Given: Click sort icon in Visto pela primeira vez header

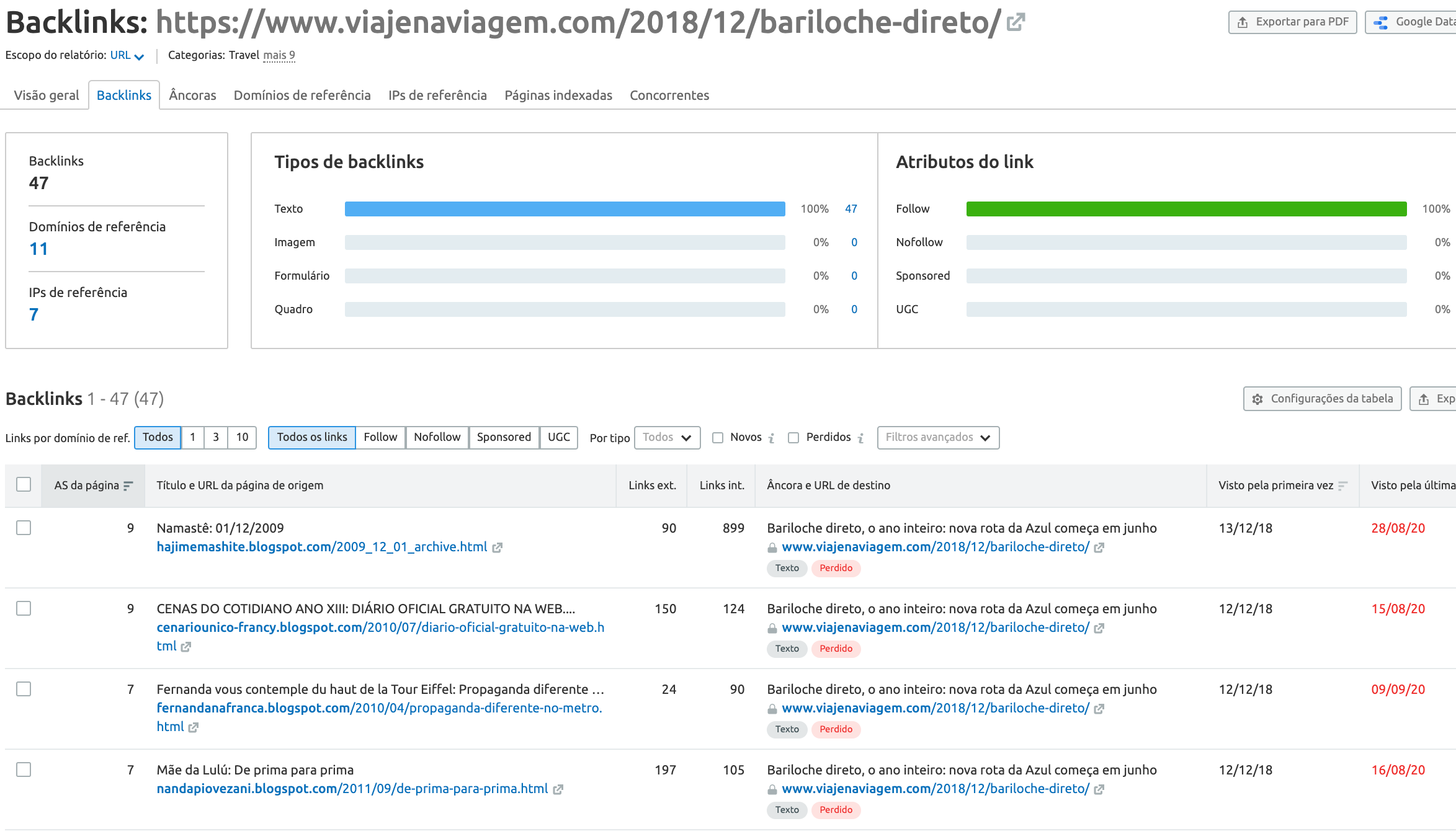Looking at the screenshot, I should pyautogui.click(x=1342, y=486).
